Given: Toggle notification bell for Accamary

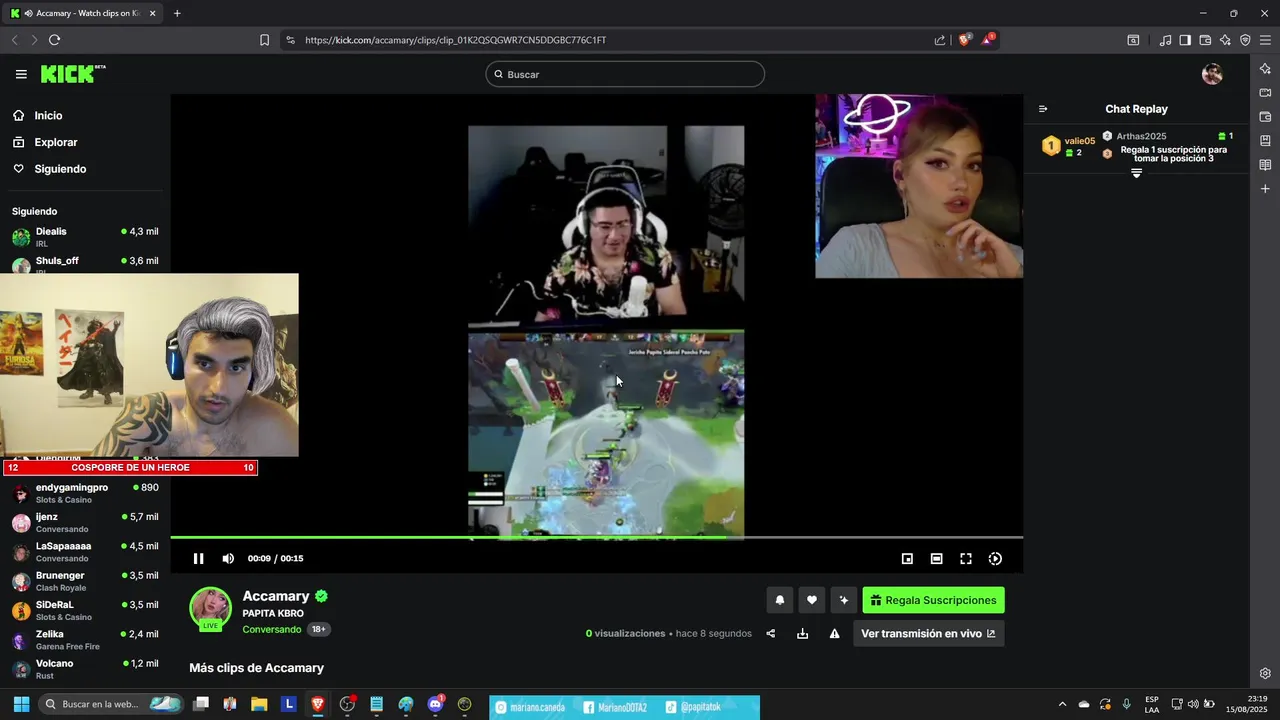Looking at the screenshot, I should tap(780, 600).
